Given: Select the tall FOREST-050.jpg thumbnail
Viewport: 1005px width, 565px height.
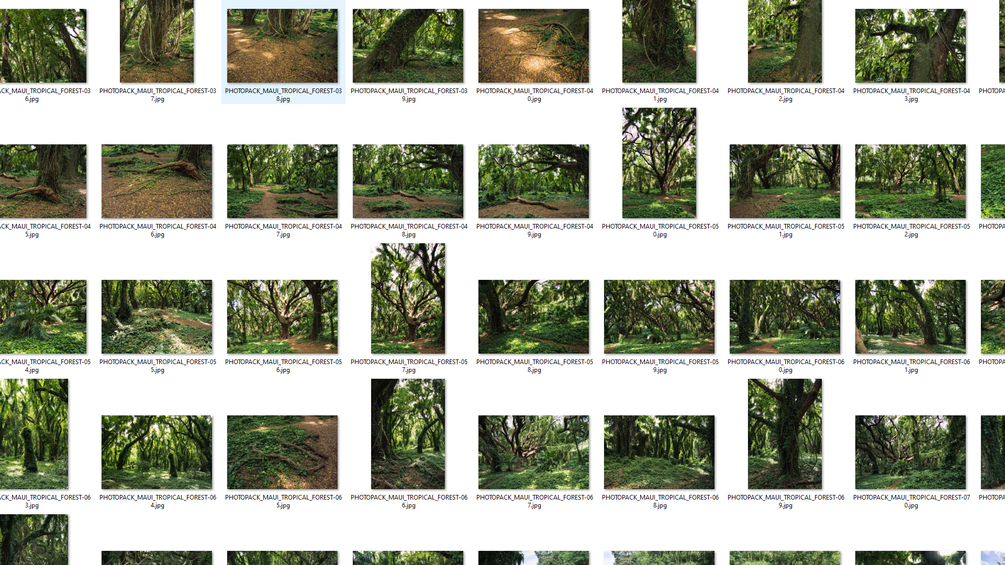Looking at the screenshot, I should [x=659, y=163].
